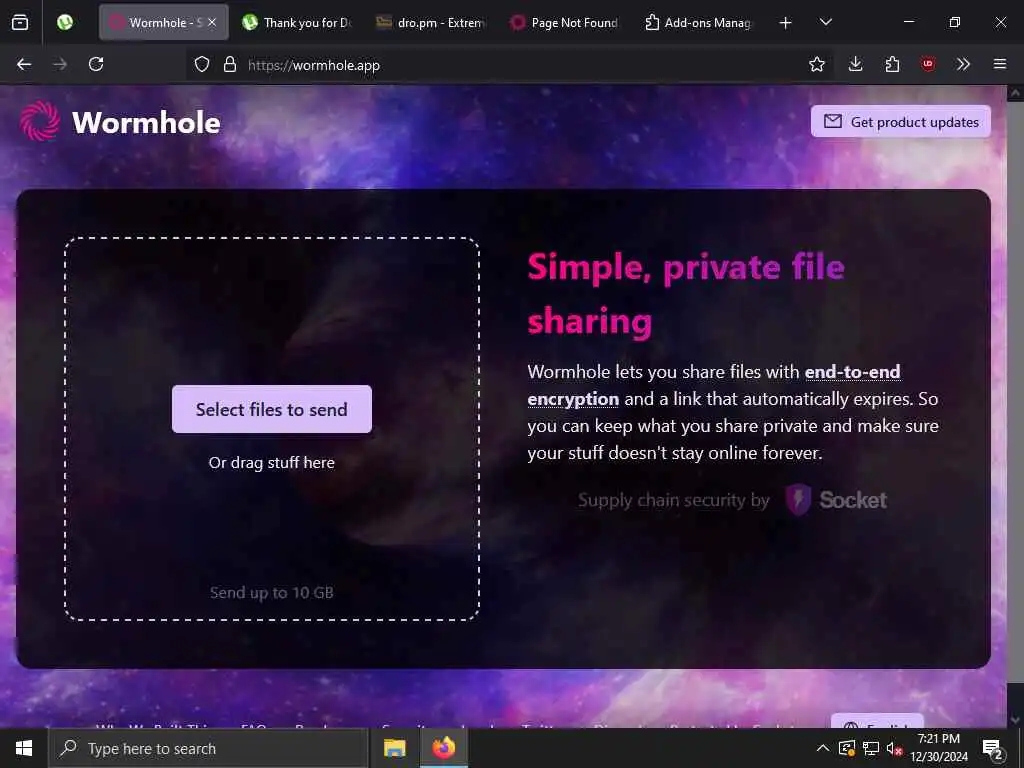Switch to the Page Not Found tab

pos(565,23)
